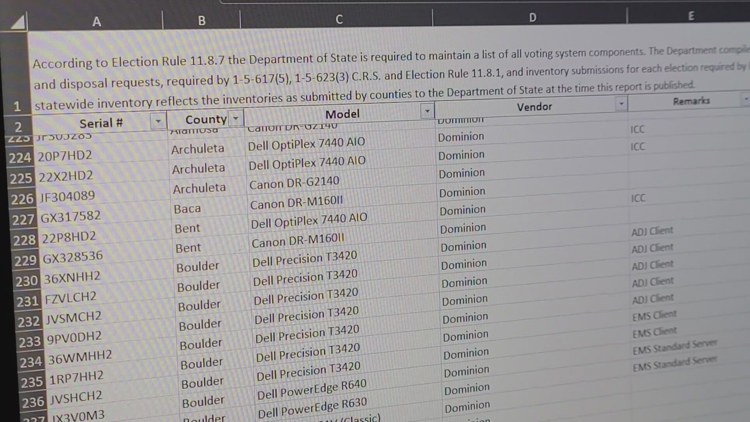Select row 228 header

point(25,240)
